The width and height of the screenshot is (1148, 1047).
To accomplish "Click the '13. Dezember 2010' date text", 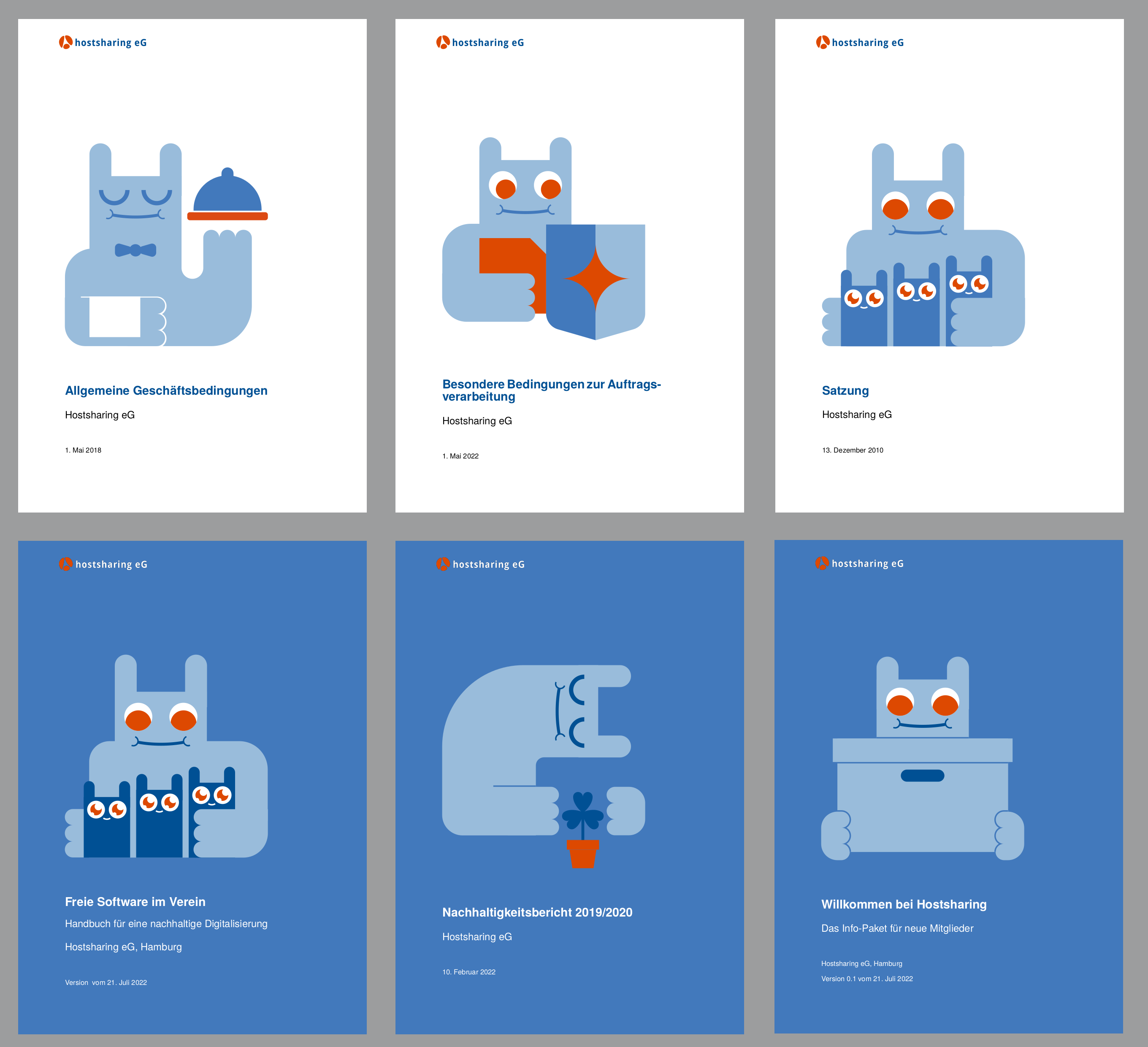I will click(853, 450).
